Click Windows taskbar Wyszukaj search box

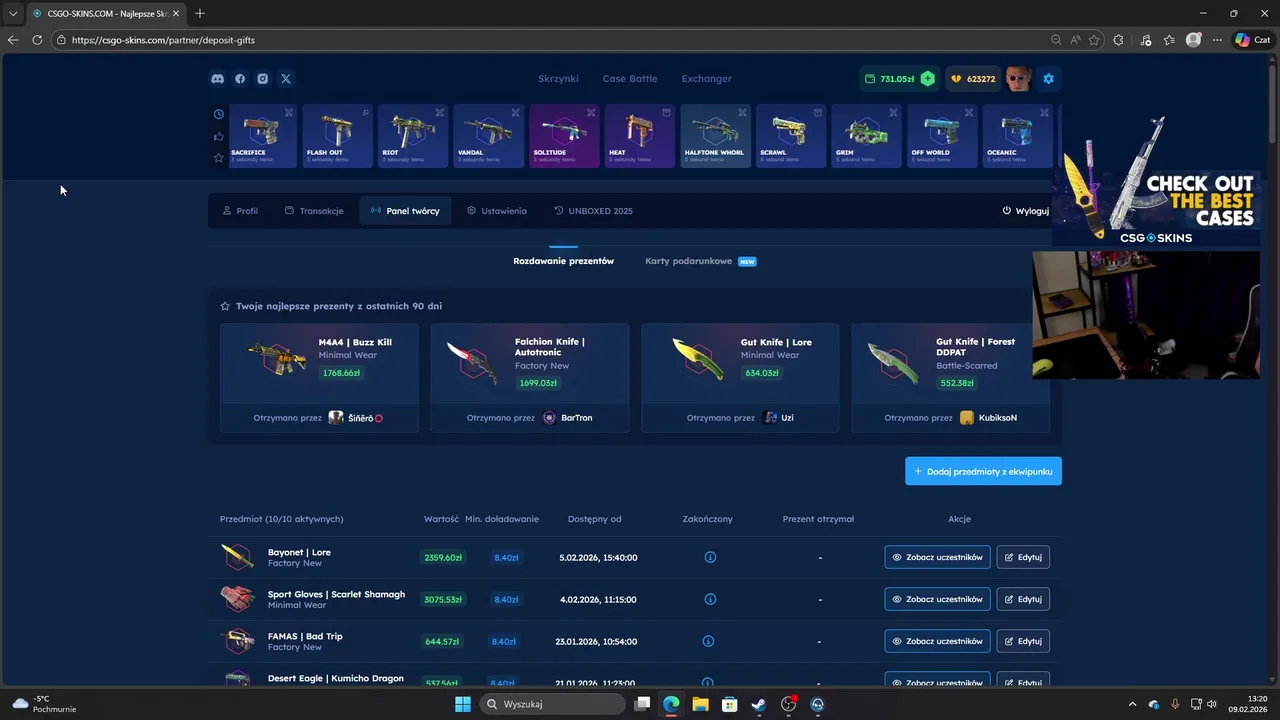point(553,704)
